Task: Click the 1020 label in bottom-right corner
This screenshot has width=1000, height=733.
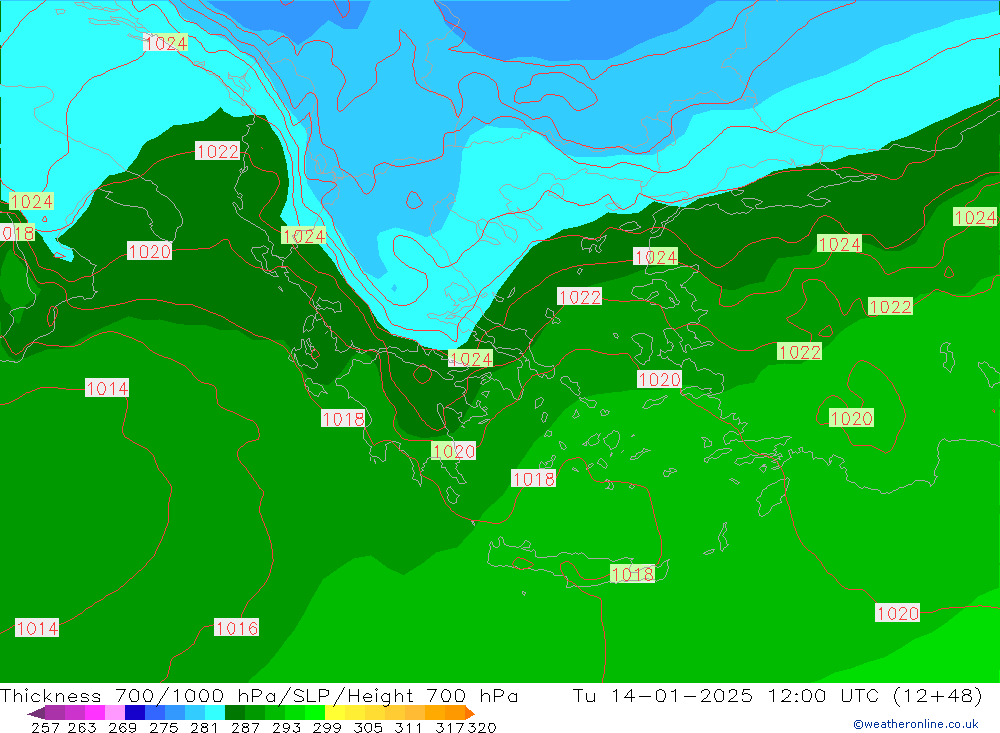Action: tap(897, 613)
